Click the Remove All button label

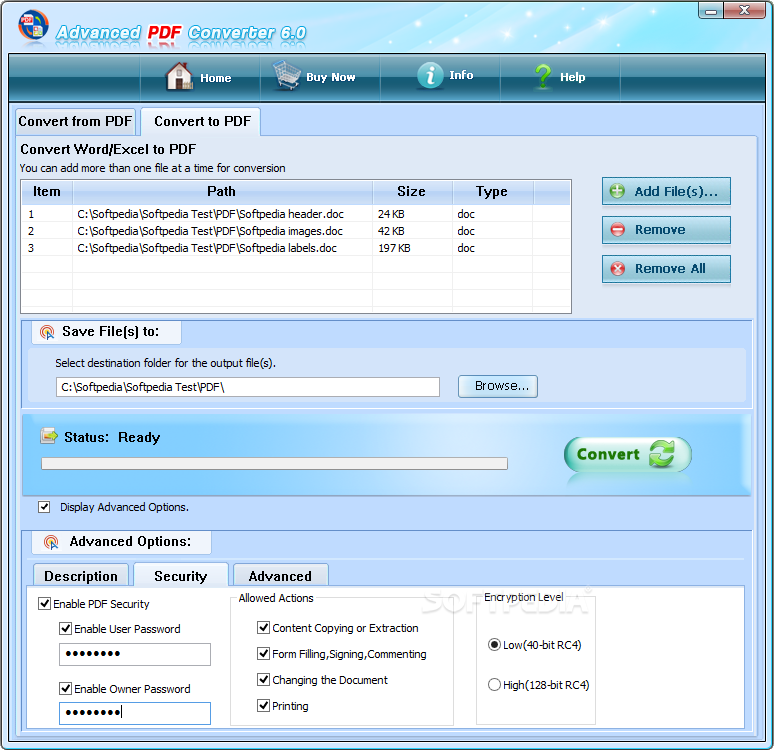tap(670, 269)
